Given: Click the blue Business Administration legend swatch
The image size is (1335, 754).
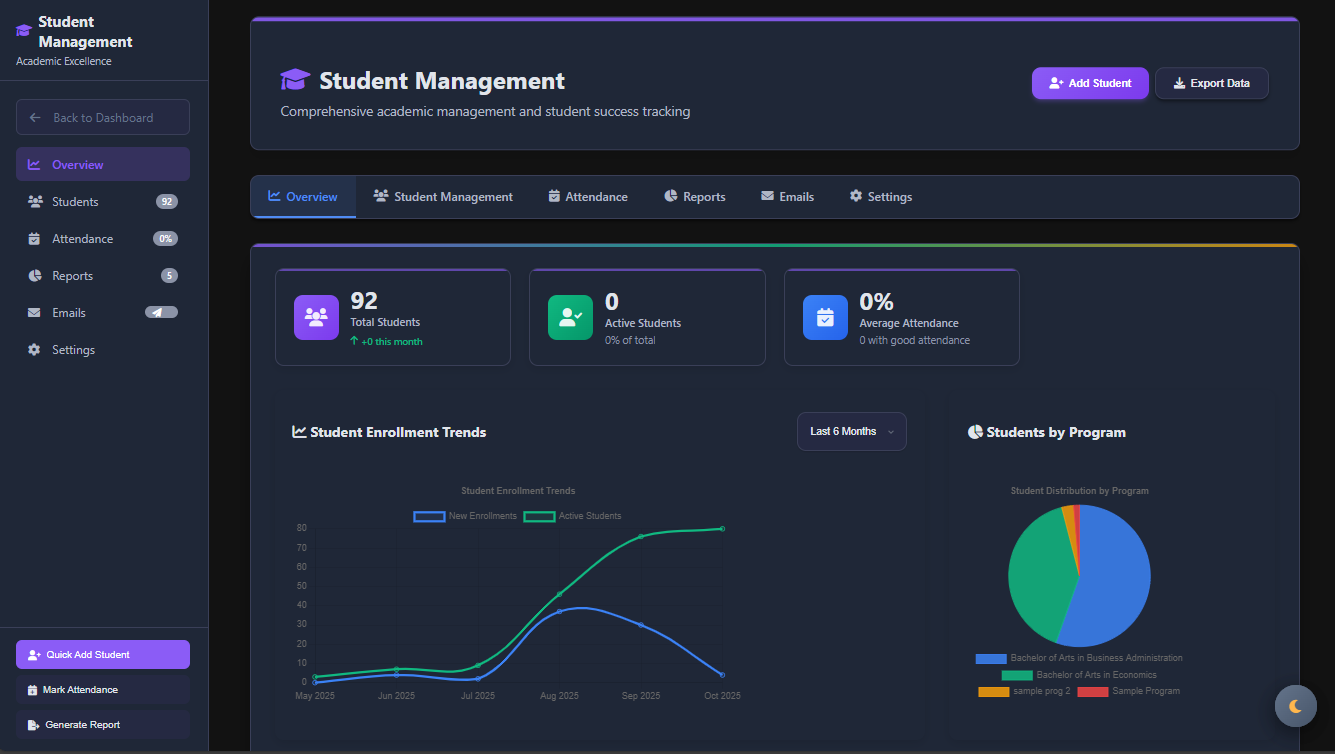Looking at the screenshot, I should [x=991, y=658].
